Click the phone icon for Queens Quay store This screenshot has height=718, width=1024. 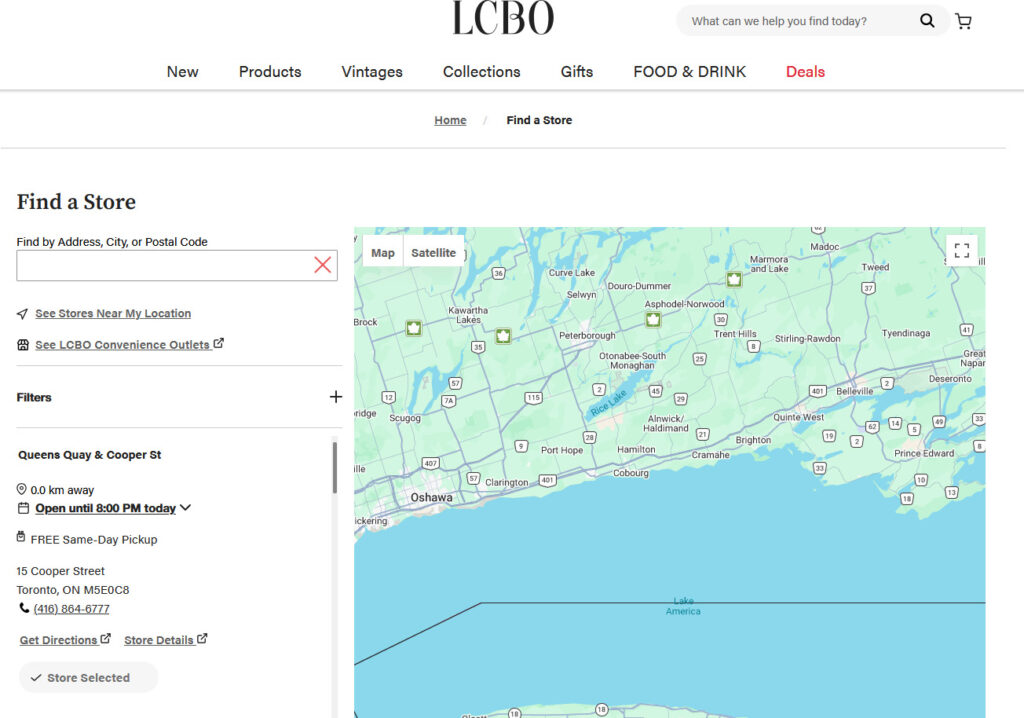coord(24,608)
